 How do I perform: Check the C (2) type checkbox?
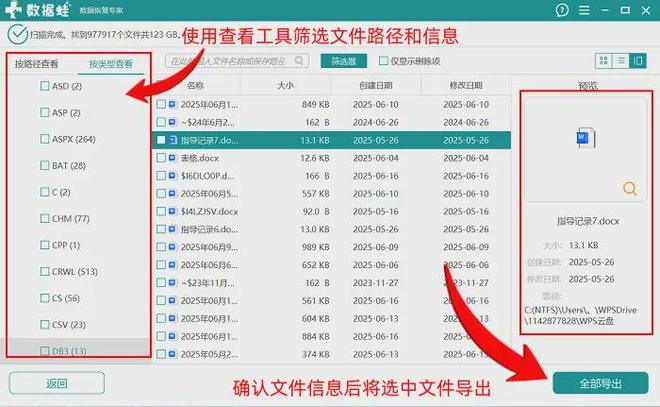pos(45,192)
